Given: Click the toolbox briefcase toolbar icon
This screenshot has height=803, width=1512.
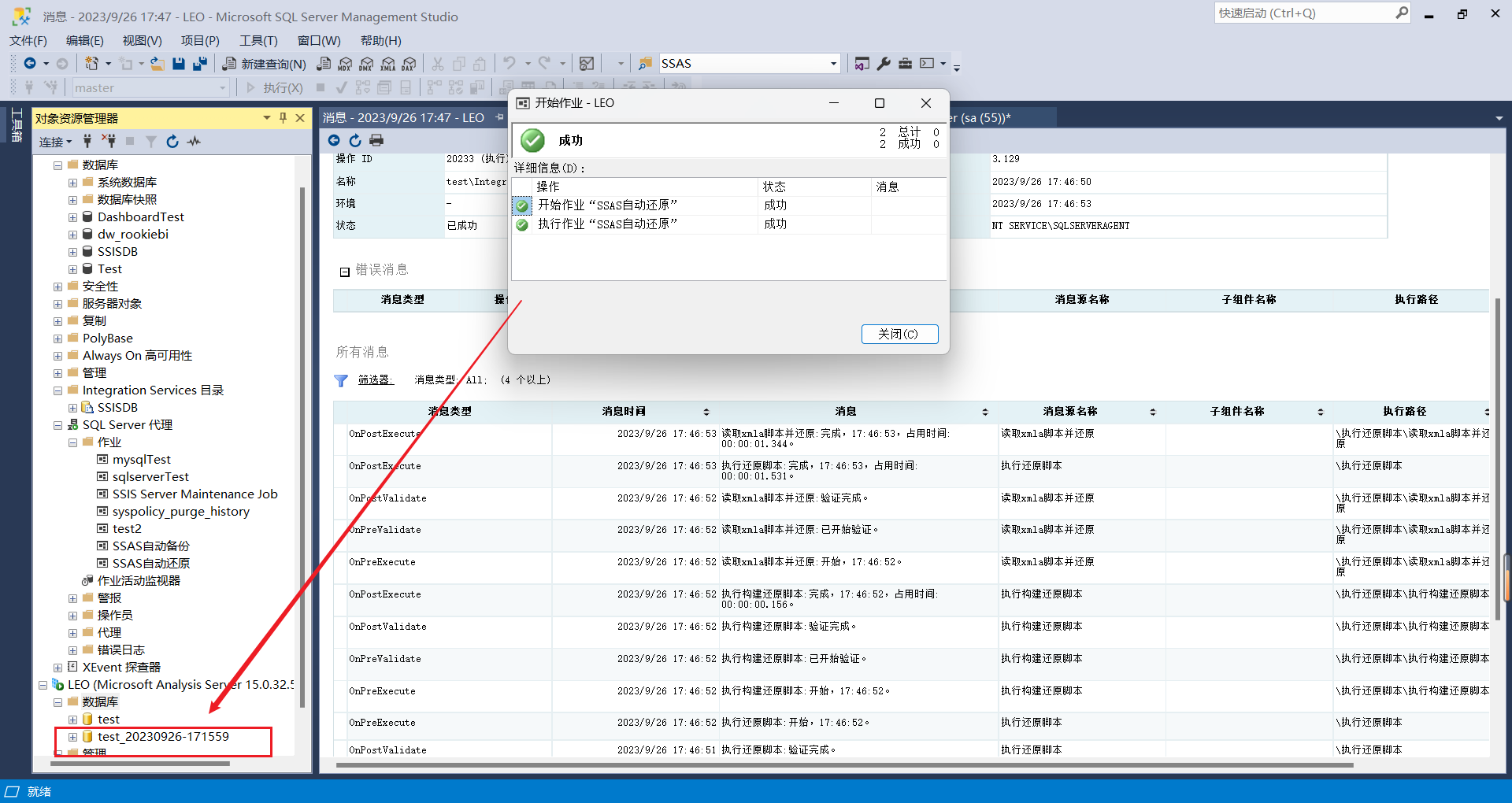Looking at the screenshot, I should point(905,64).
